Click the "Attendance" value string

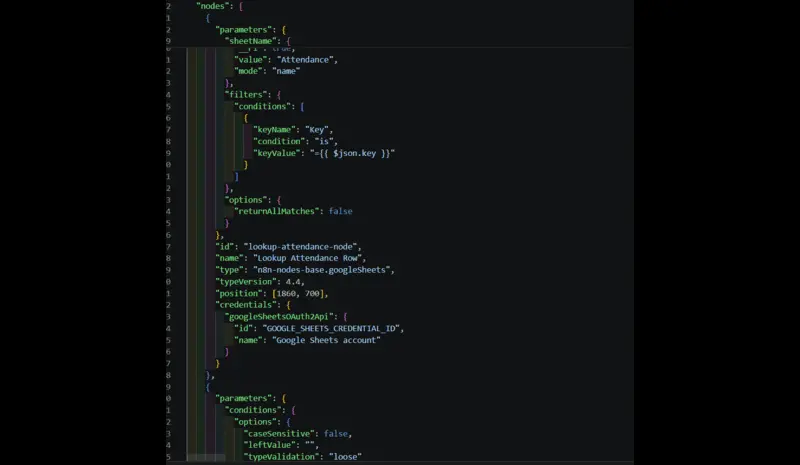(x=306, y=60)
